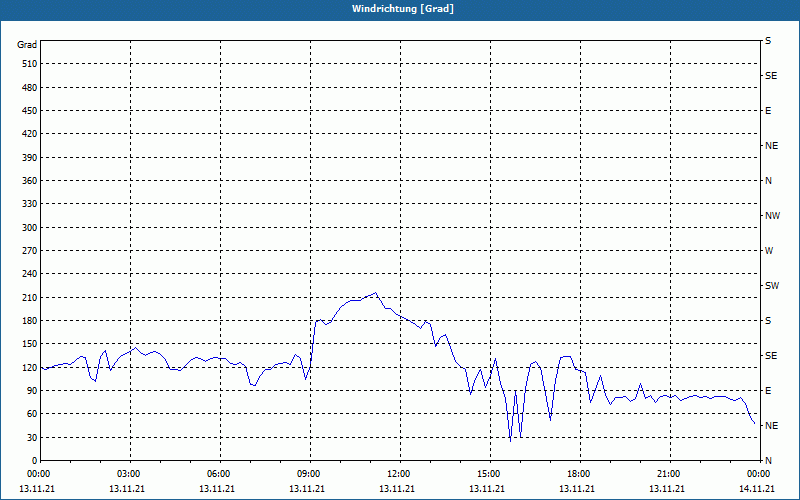Select the 480 tick label on the y-axis
This screenshot has width=800, height=500.
coord(30,88)
